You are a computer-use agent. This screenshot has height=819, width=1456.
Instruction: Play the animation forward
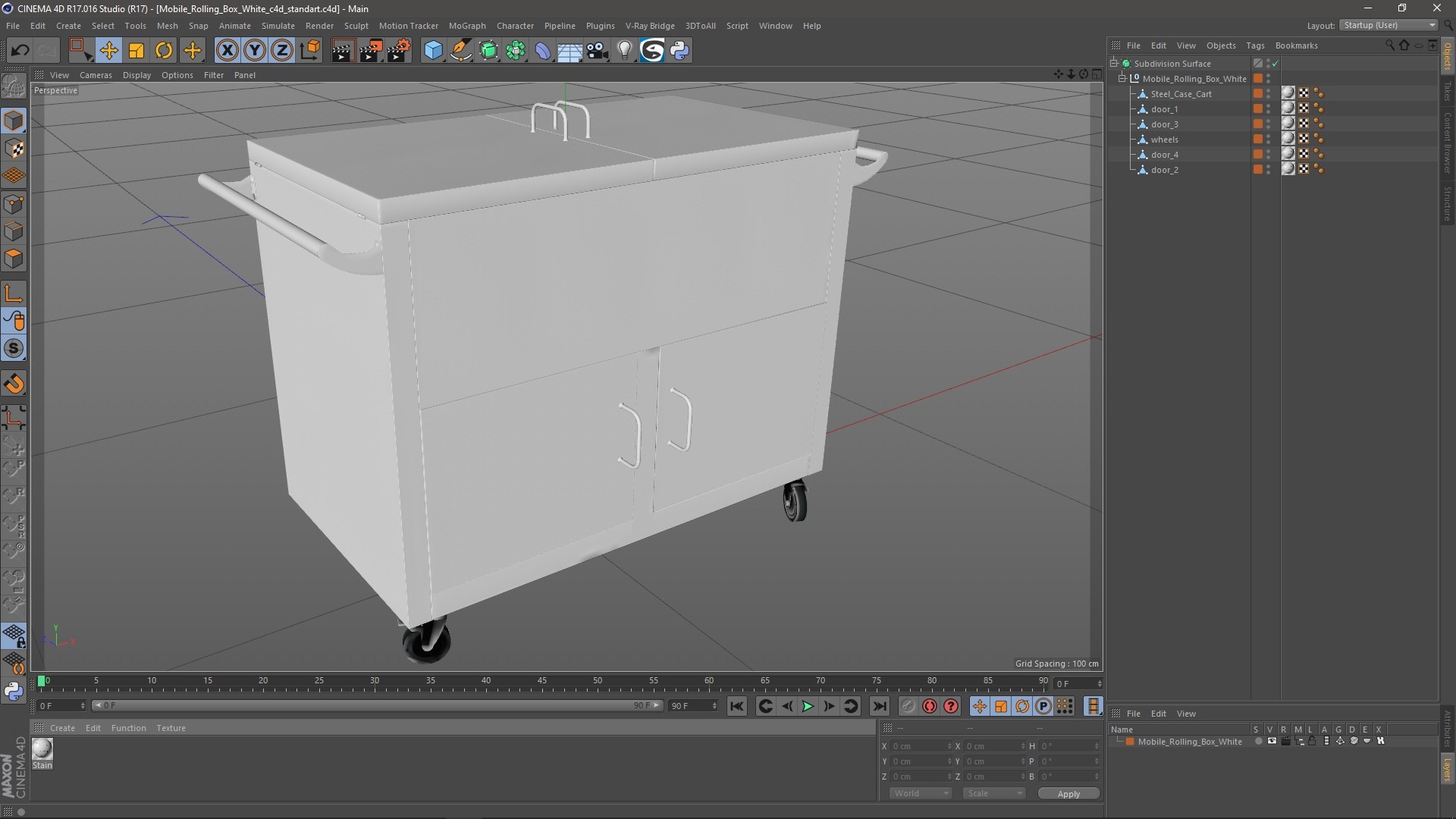(x=808, y=706)
